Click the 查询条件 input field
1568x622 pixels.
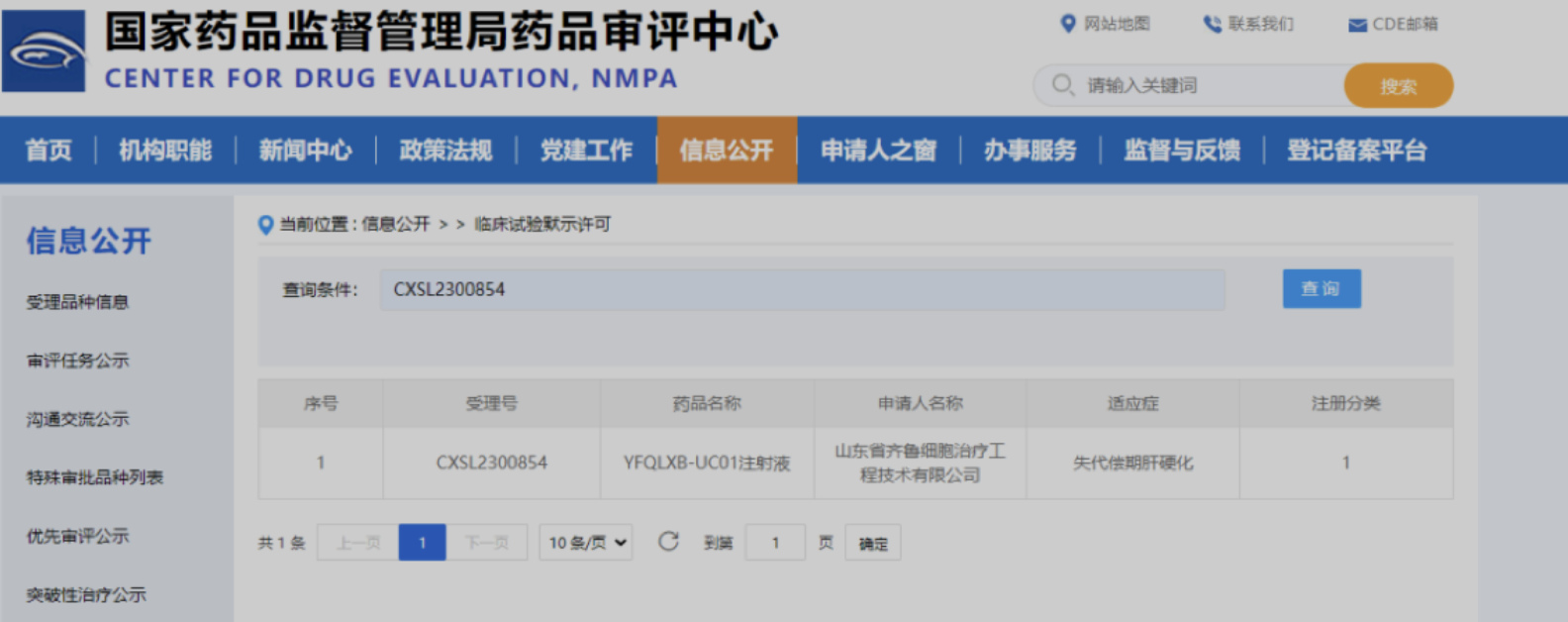pos(802,290)
